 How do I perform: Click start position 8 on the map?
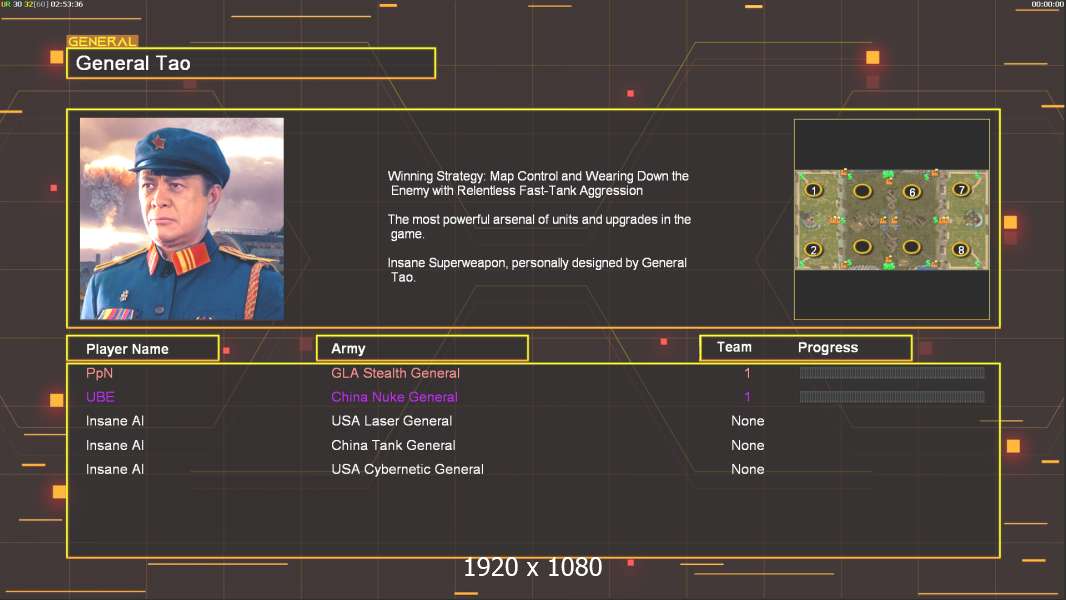(961, 249)
